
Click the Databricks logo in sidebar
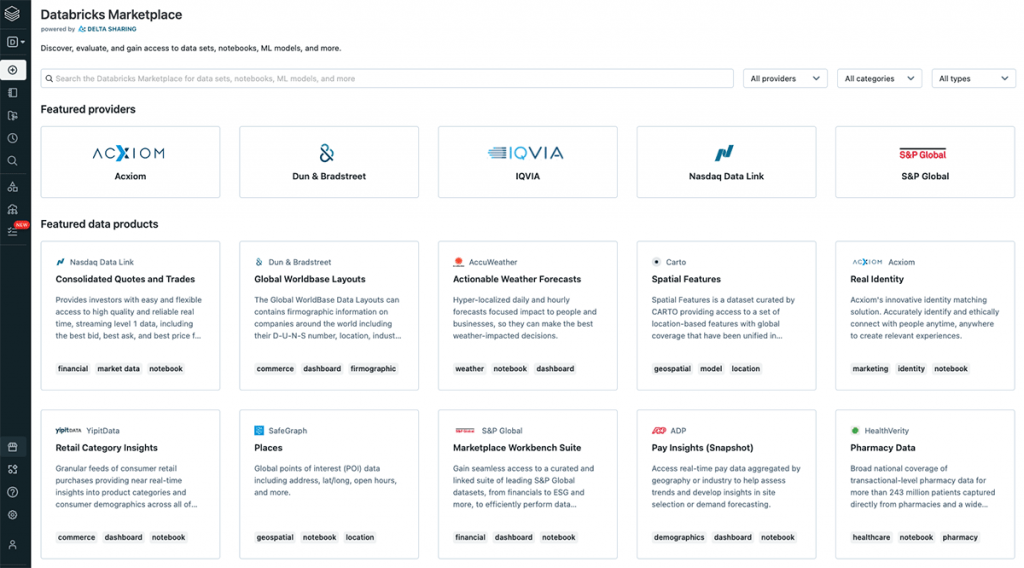(12, 13)
